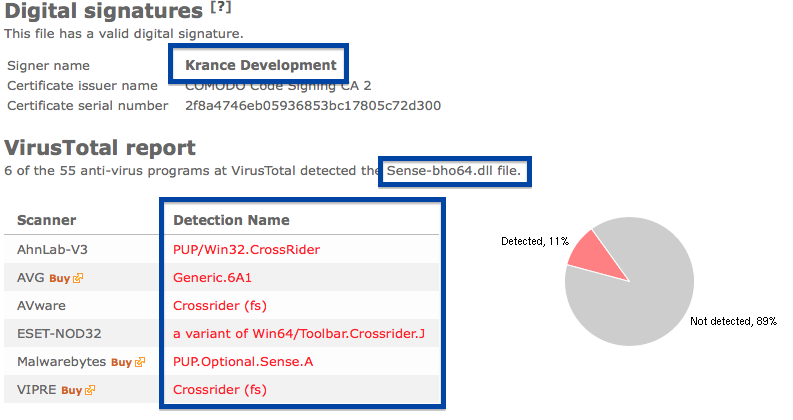This screenshot has width=793, height=420.
Task: Click the PUP/Win32.CrossRider detection name
Action: pyautogui.click(x=246, y=249)
